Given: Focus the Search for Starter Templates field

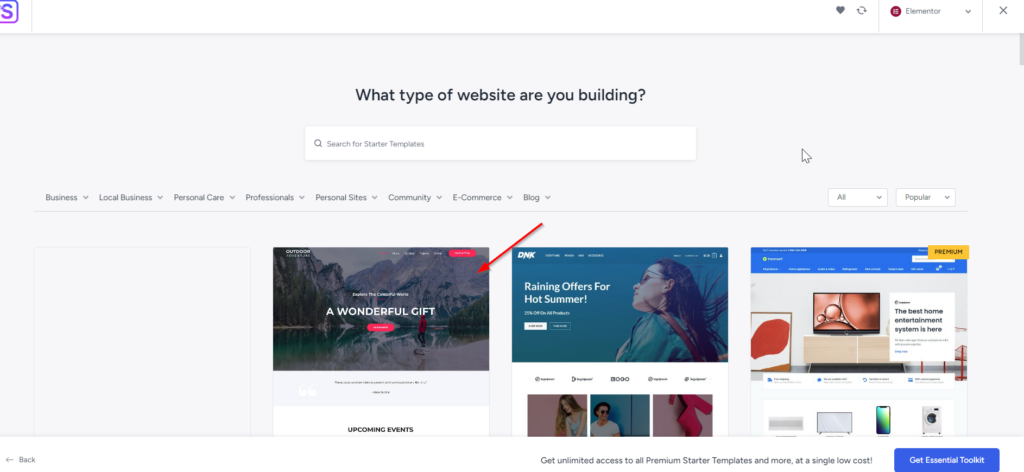Looking at the screenshot, I should point(500,144).
